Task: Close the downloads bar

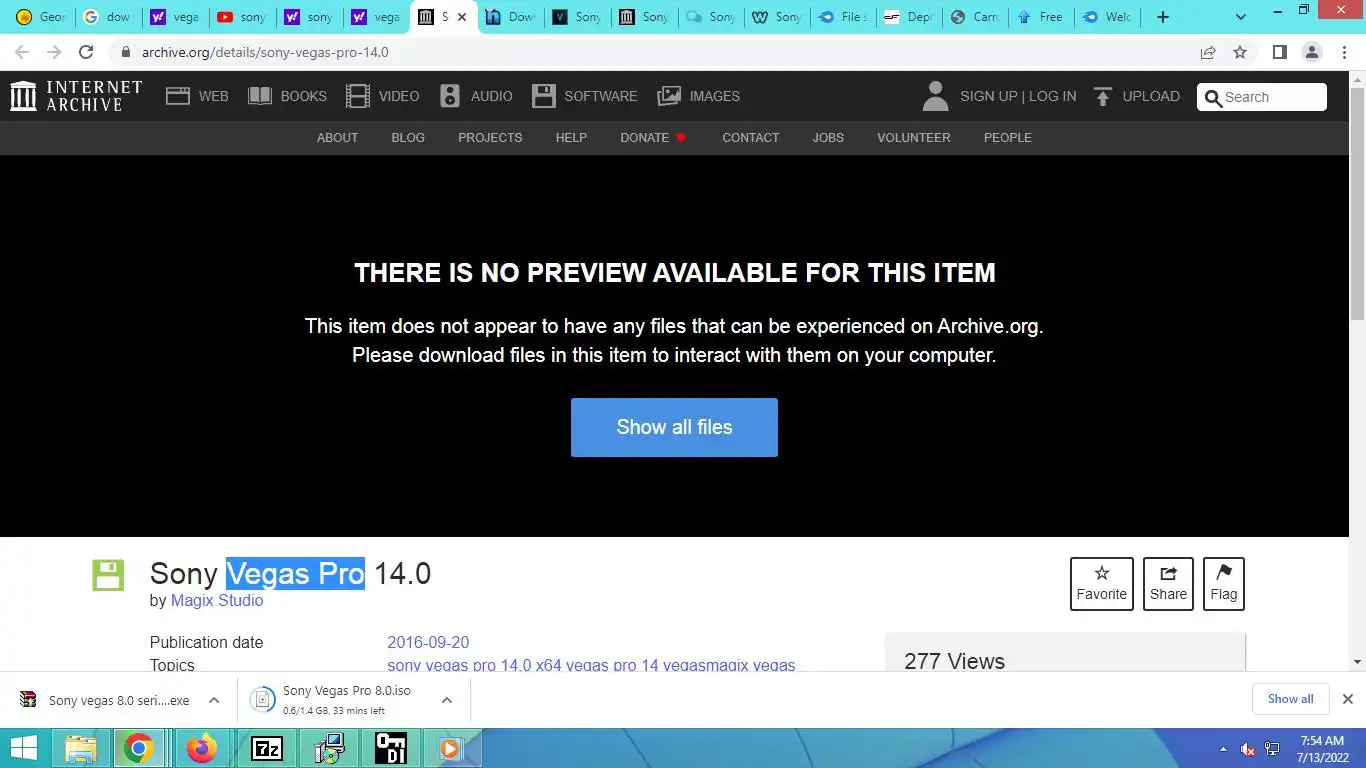Action: tap(1347, 699)
